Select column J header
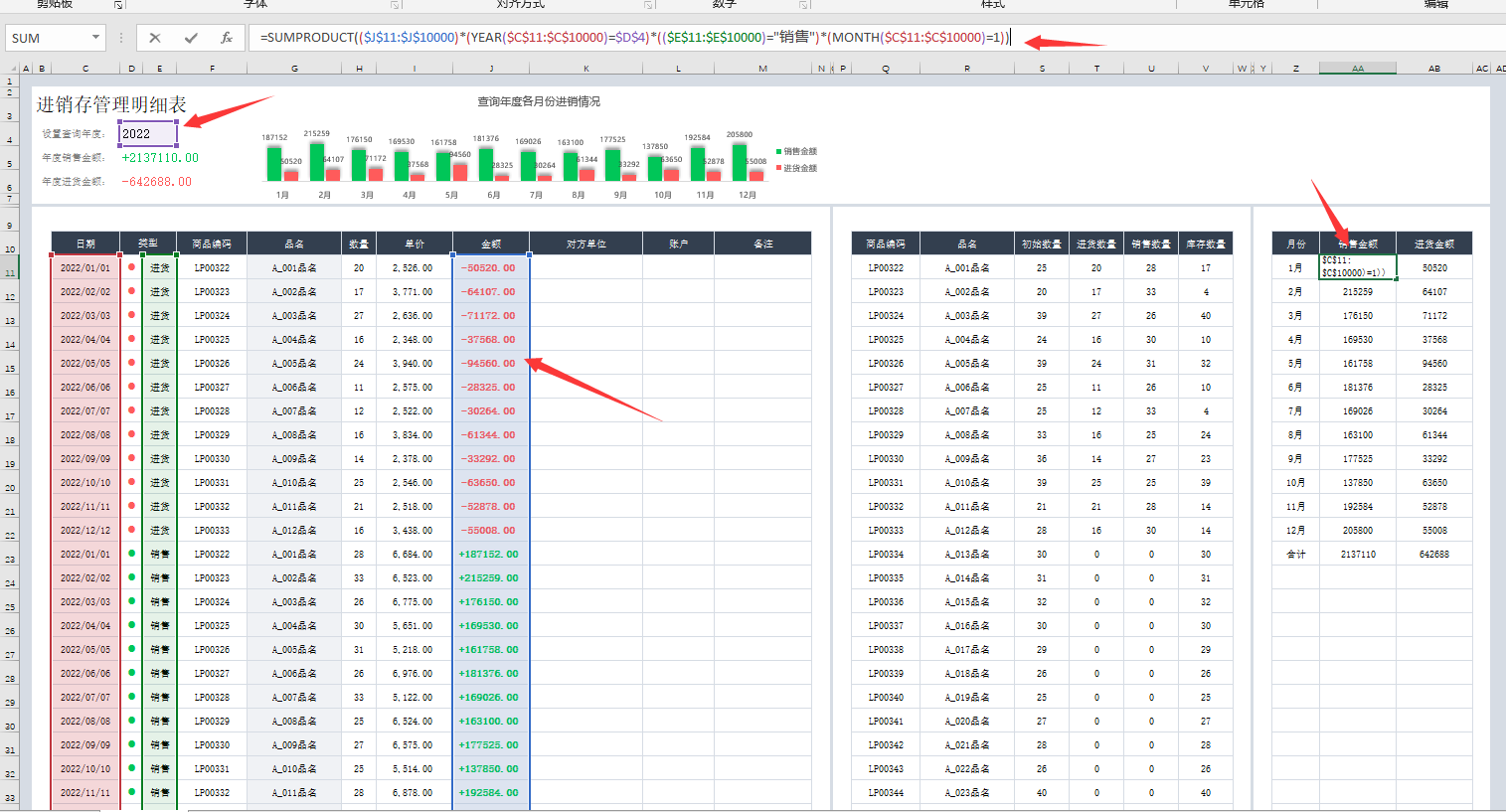The height and width of the screenshot is (812, 1506). [x=491, y=69]
